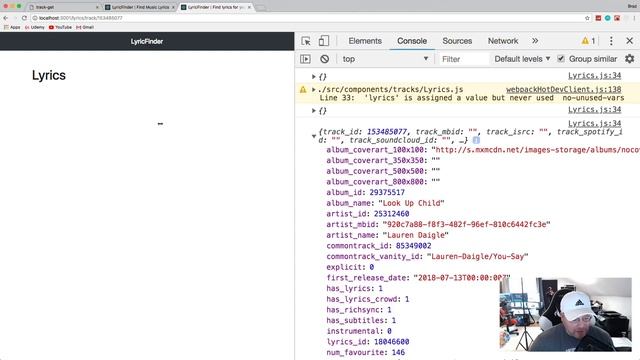Open the first Lyrics.js:34 source link
Screen dimensions: 640x360
[x=595, y=76]
